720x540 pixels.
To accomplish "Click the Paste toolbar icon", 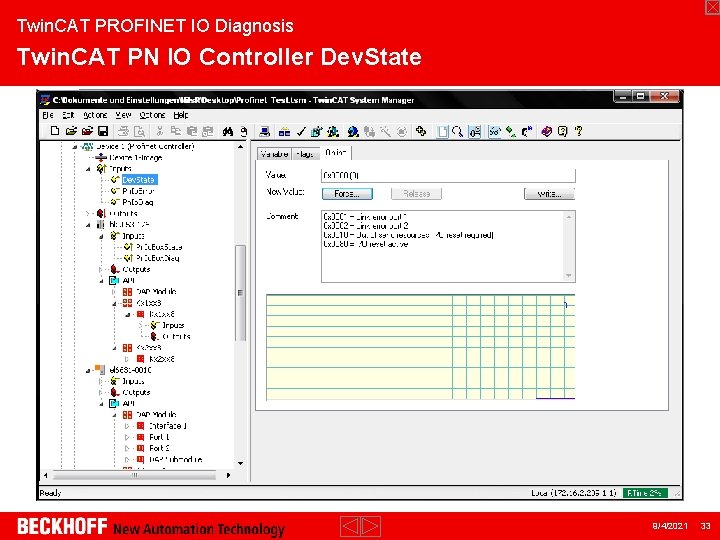I will 191,131.
